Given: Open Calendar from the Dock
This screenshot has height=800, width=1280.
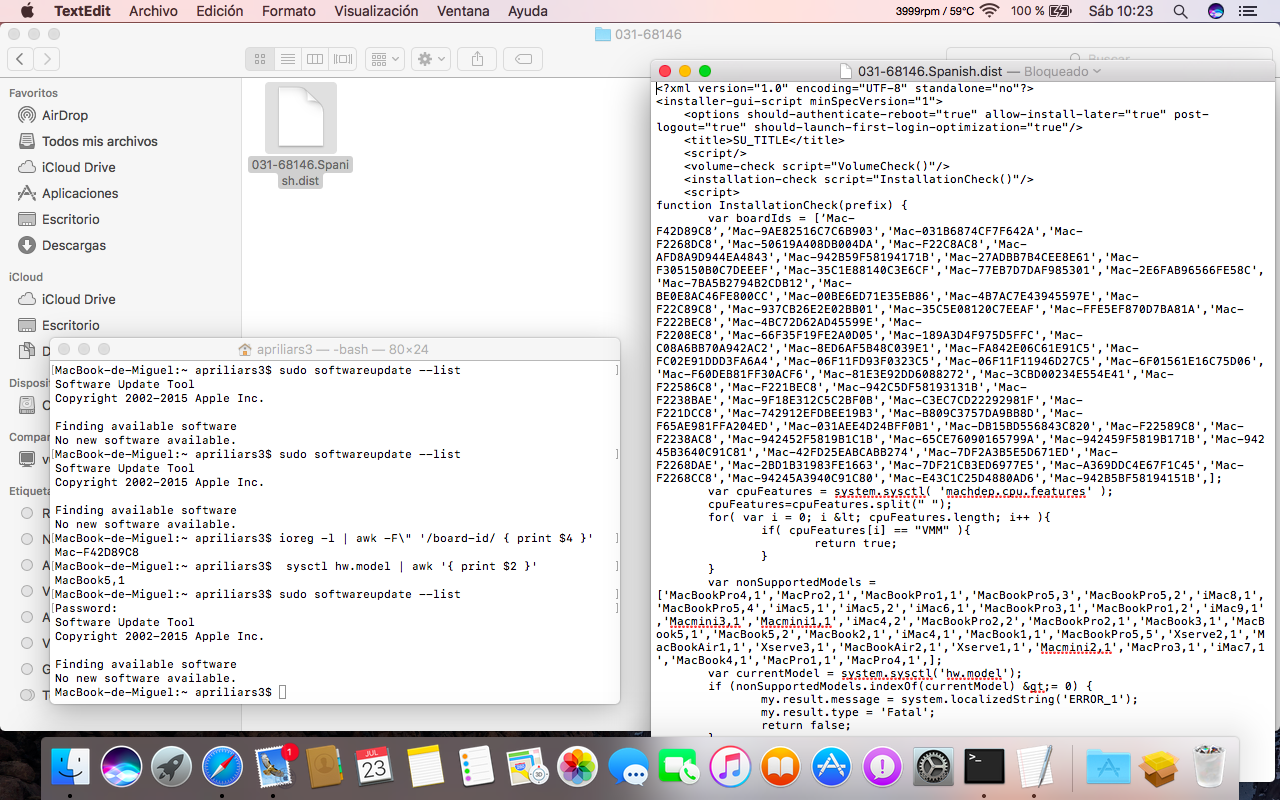Looking at the screenshot, I should (x=375, y=767).
